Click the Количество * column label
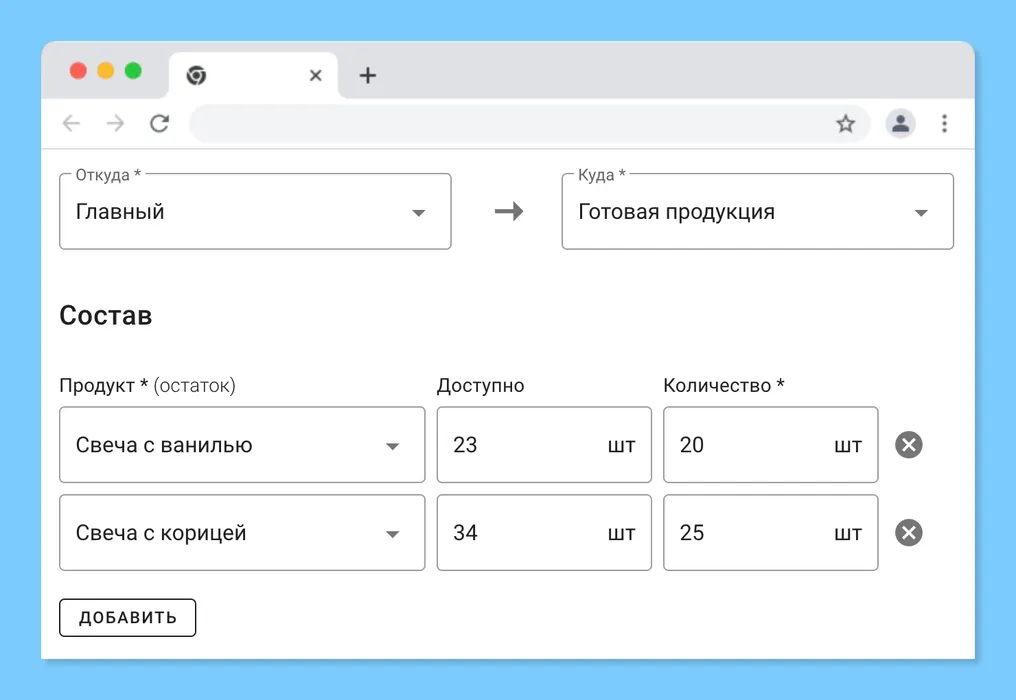The height and width of the screenshot is (700, 1016). pyautogui.click(x=724, y=386)
